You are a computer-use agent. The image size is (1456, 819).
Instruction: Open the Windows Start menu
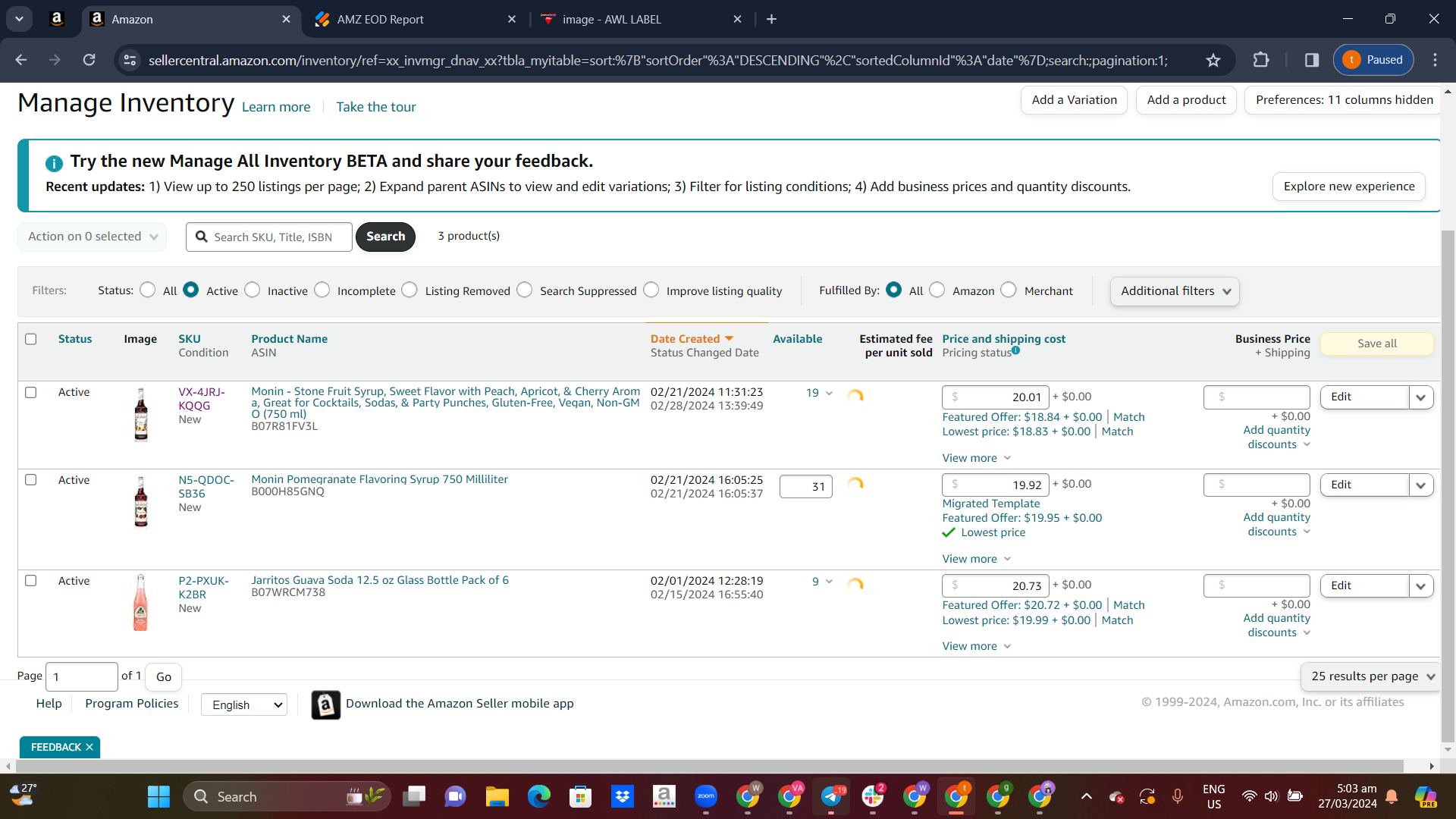[158, 796]
